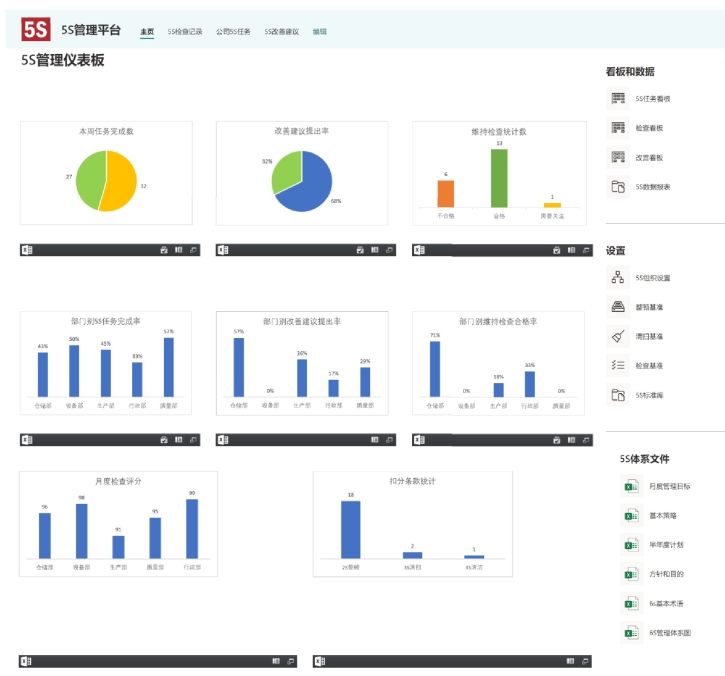This screenshot has height=676, width=725.
Task: Click the red 5S platform logo
Action: 36,29
